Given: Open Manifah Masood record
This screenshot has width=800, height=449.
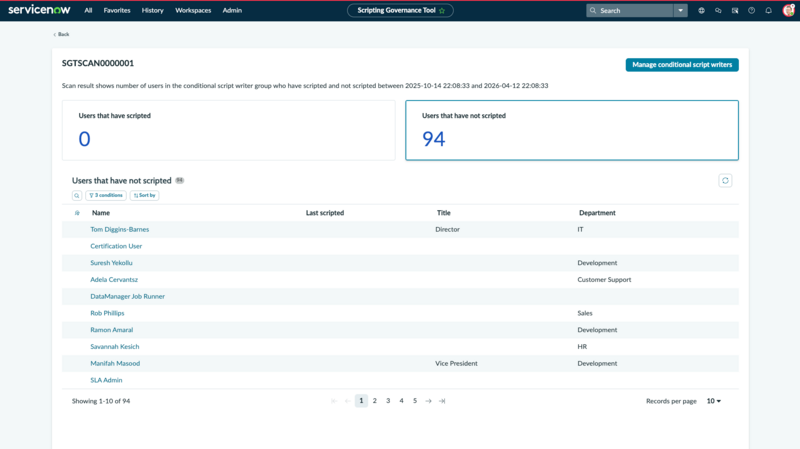Looking at the screenshot, I should 115,363.
